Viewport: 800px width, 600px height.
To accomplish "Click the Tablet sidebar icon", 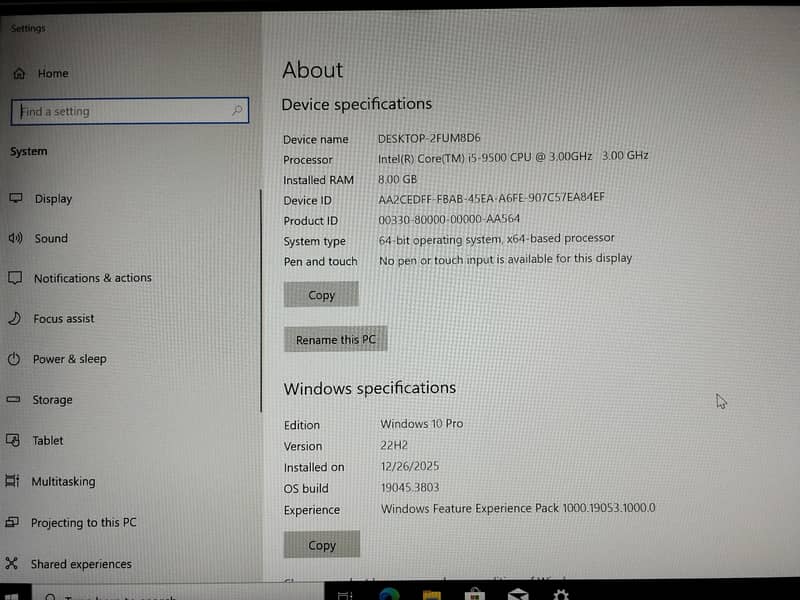I will coord(13,440).
